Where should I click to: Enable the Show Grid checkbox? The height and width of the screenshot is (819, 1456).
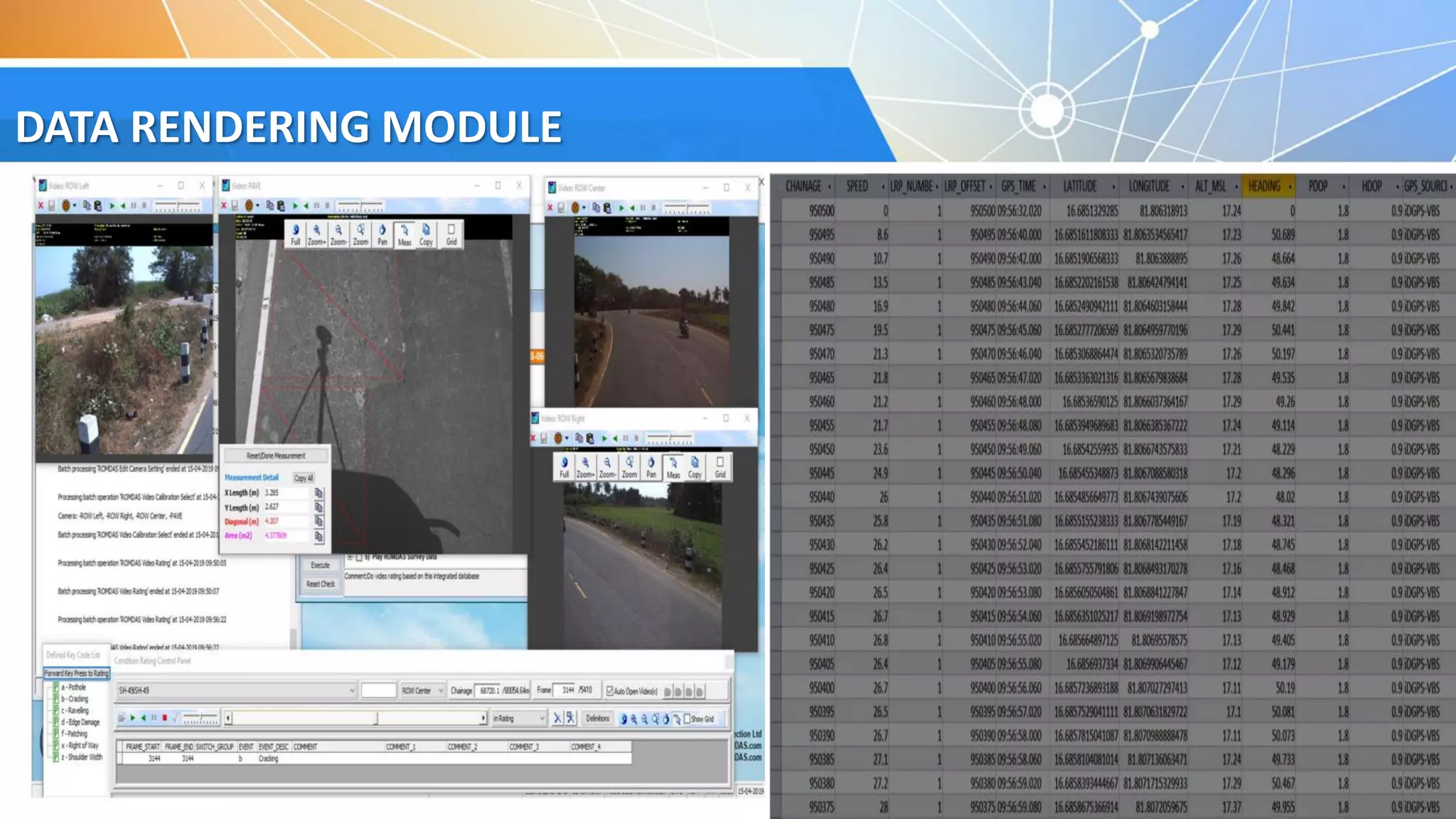[x=687, y=719]
